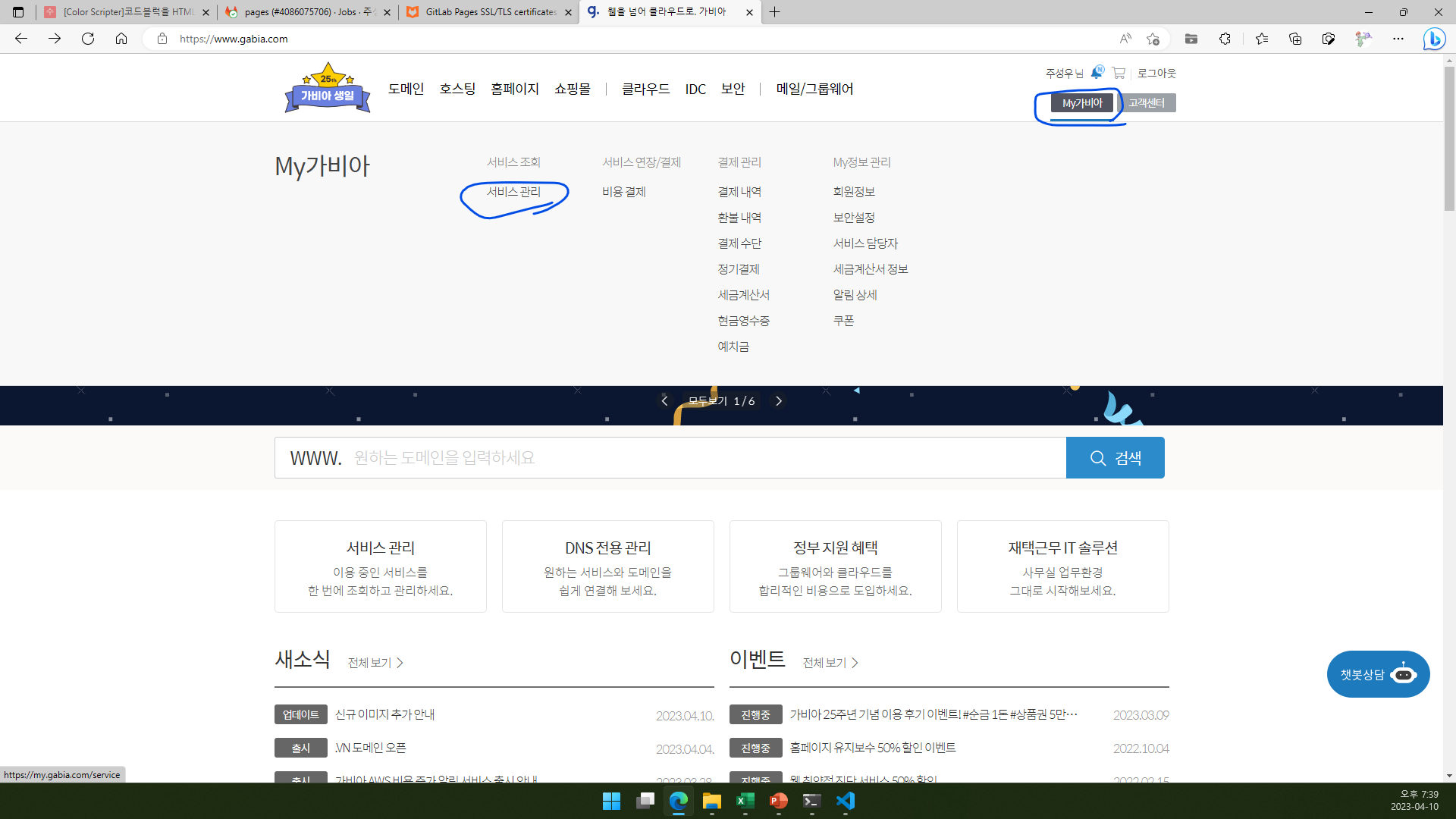Click the browser Forward arrow
The image size is (1456, 819).
pyautogui.click(x=55, y=39)
